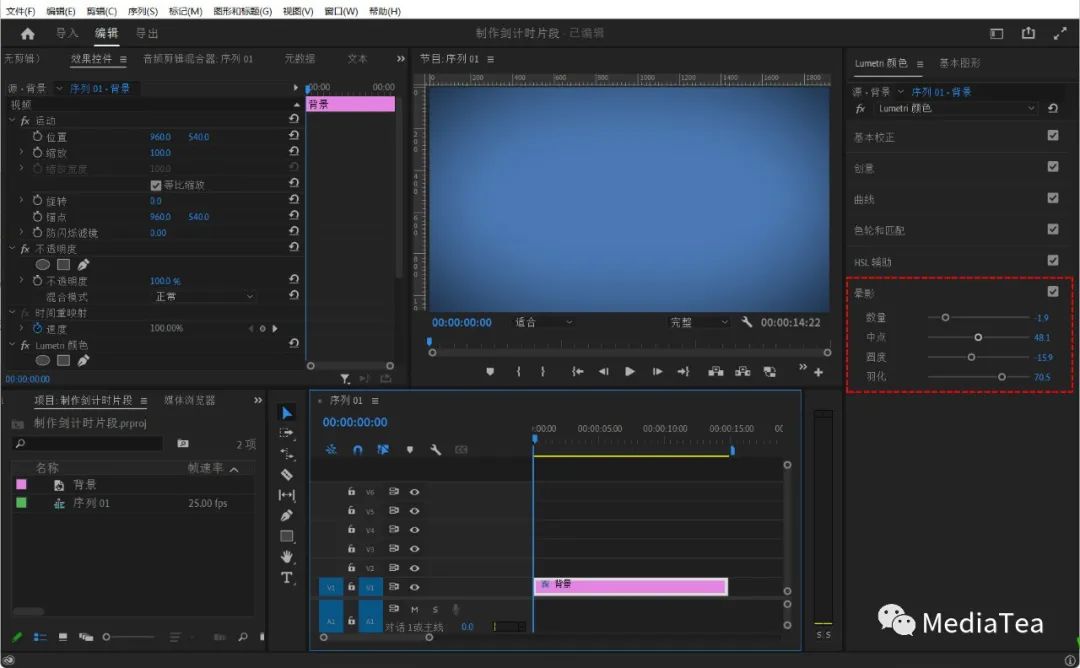Open 混合模式 blend mode dropdown
1080x668 pixels.
click(x=204, y=296)
